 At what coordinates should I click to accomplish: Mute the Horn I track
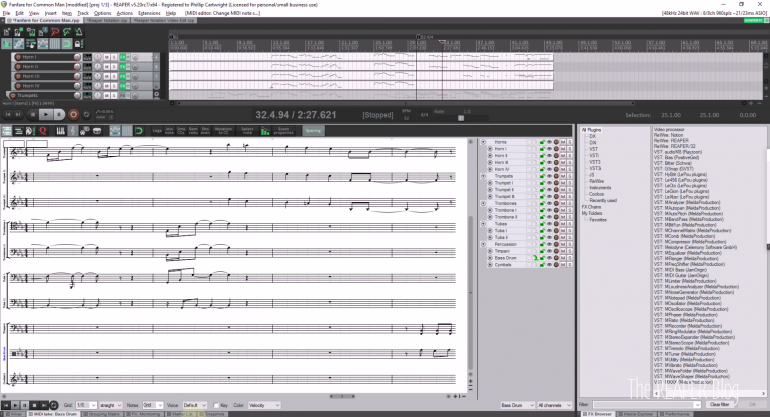pos(107,57)
